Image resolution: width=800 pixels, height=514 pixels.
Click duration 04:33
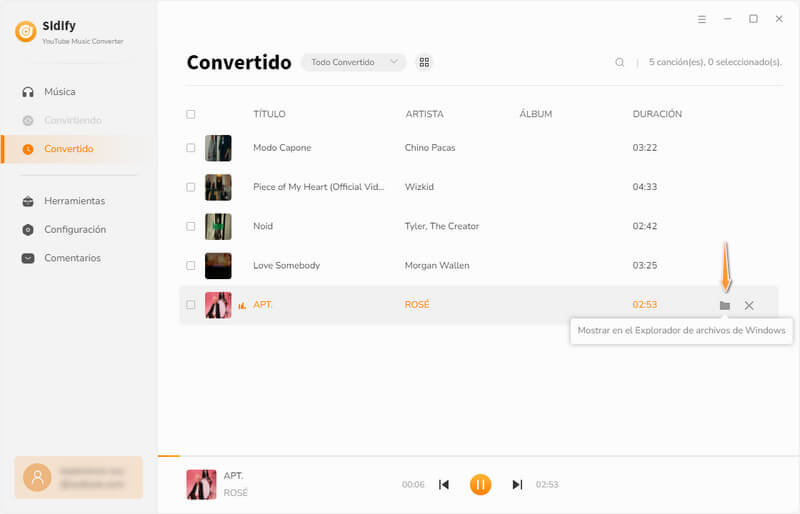(x=645, y=187)
